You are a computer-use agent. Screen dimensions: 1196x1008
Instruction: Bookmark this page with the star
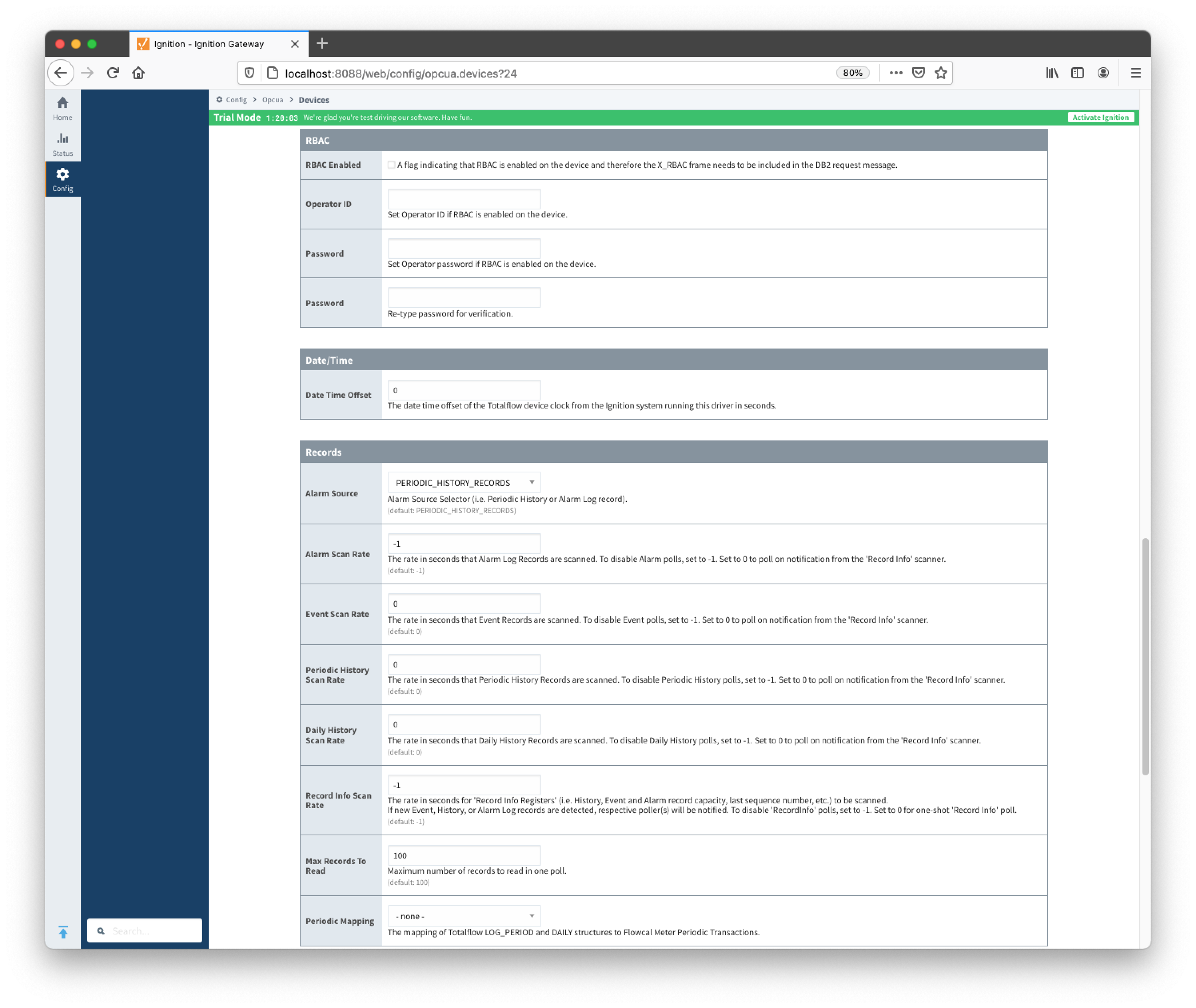coord(941,73)
